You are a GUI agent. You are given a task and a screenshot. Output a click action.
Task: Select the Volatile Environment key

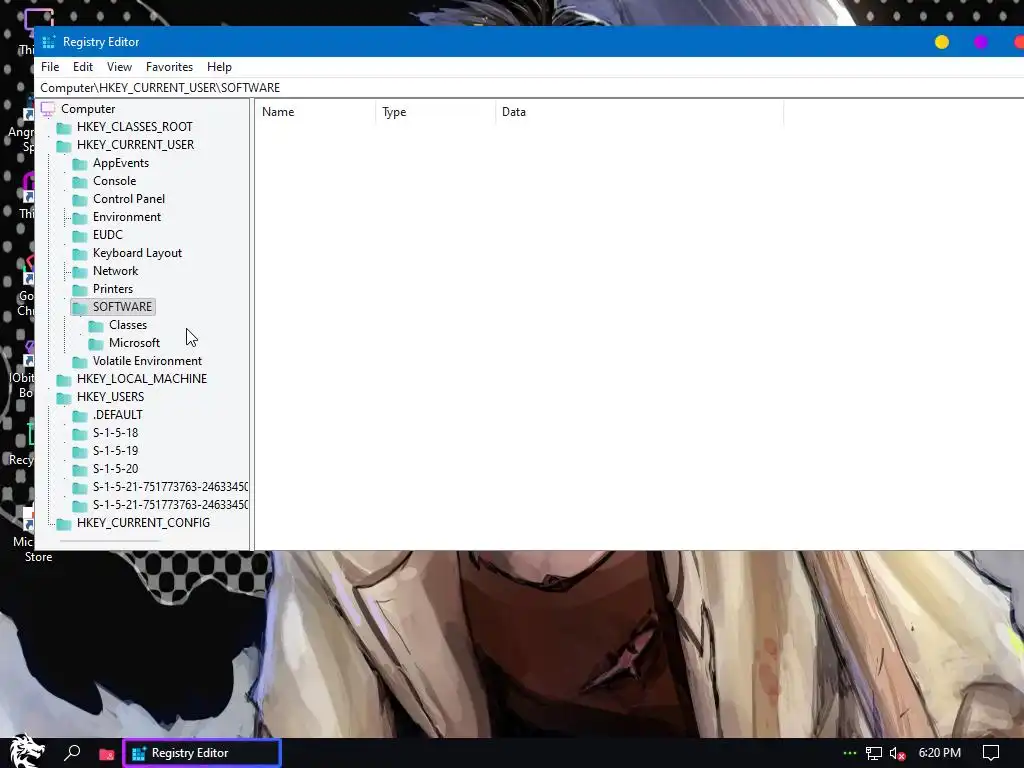[x=147, y=360]
